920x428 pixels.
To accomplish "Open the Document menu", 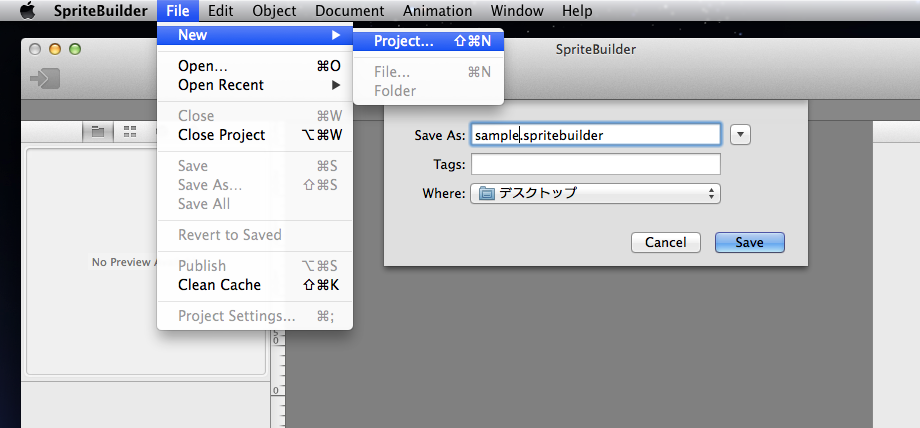I will [350, 11].
